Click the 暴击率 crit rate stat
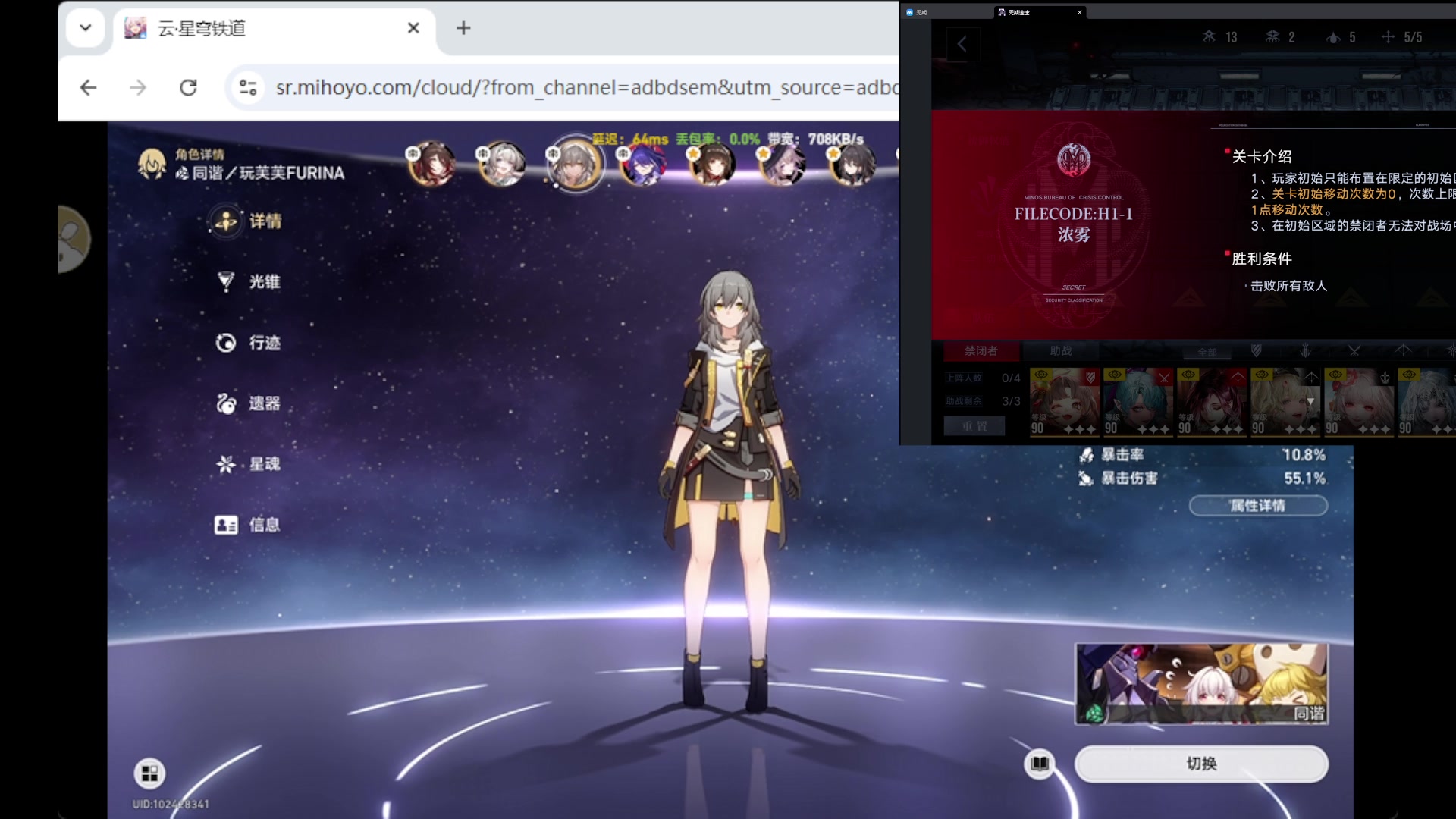This screenshot has height=819, width=1456. click(1202, 455)
